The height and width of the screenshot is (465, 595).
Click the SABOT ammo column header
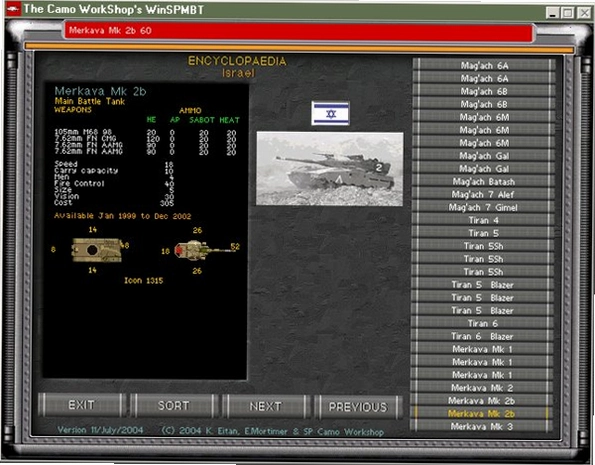pyautogui.click(x=202, y=120)
